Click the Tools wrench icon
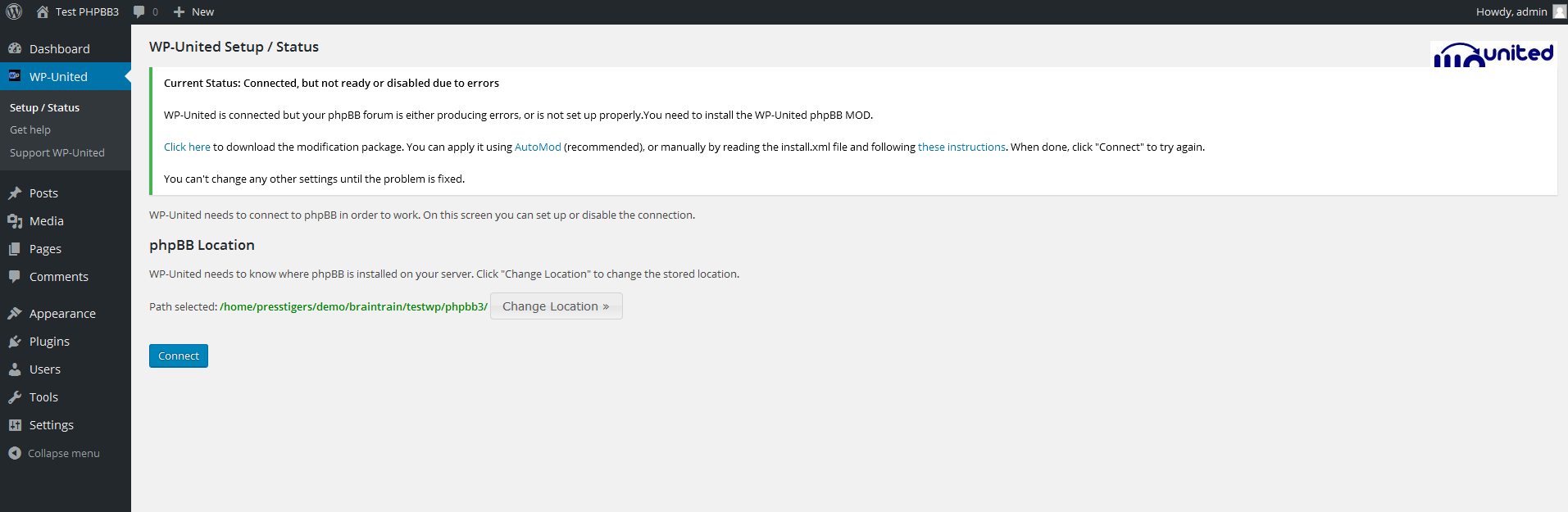This screenshot has height=512, width=1568. coord(15,397)
